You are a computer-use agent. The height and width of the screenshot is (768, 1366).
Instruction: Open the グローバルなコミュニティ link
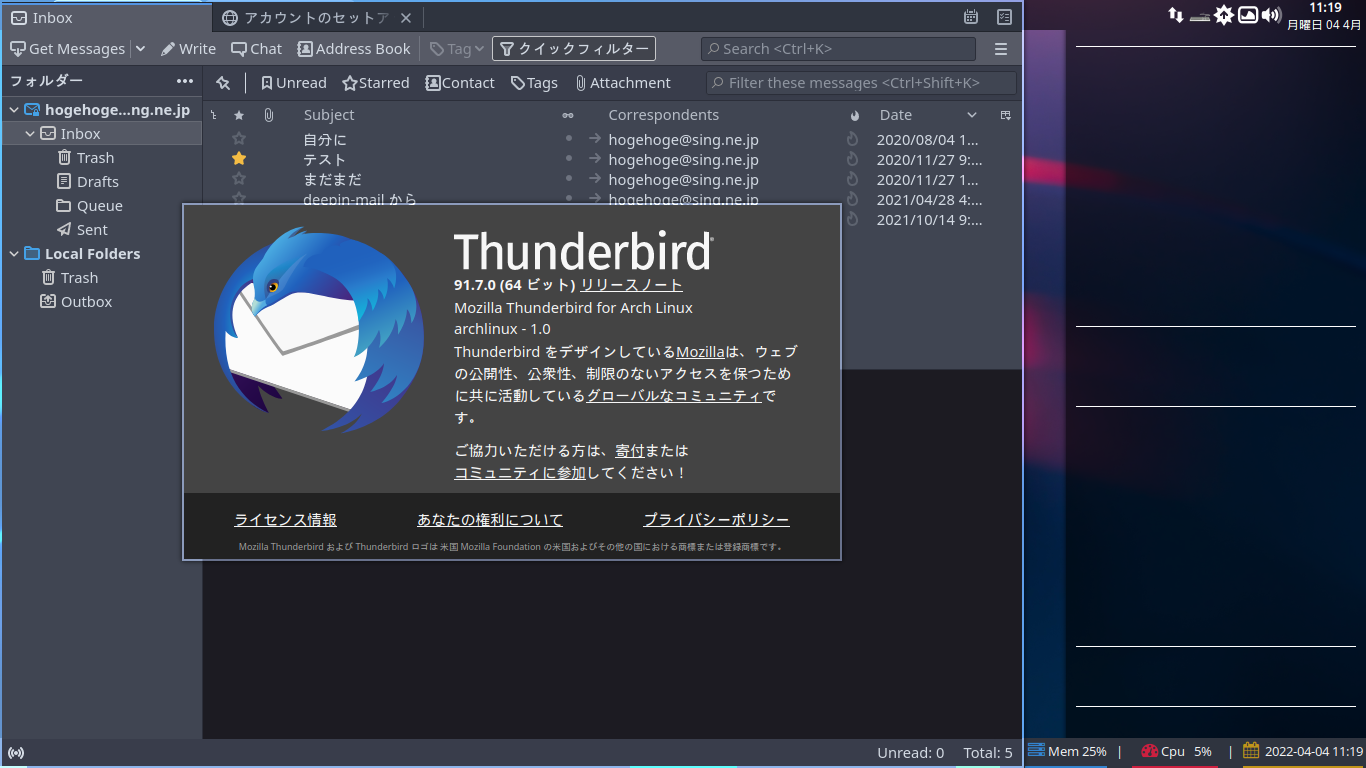pyautogui.click(x=674, y=395)
